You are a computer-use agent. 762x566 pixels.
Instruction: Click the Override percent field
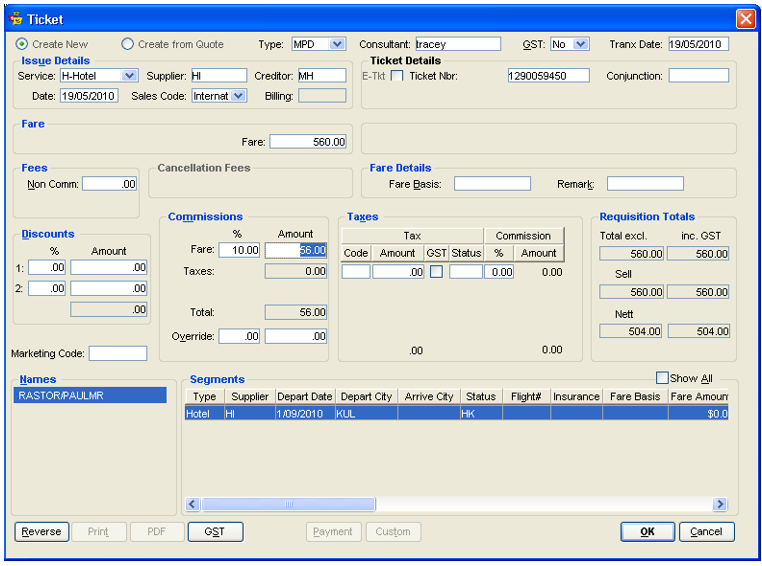click(x=239, y=336)
